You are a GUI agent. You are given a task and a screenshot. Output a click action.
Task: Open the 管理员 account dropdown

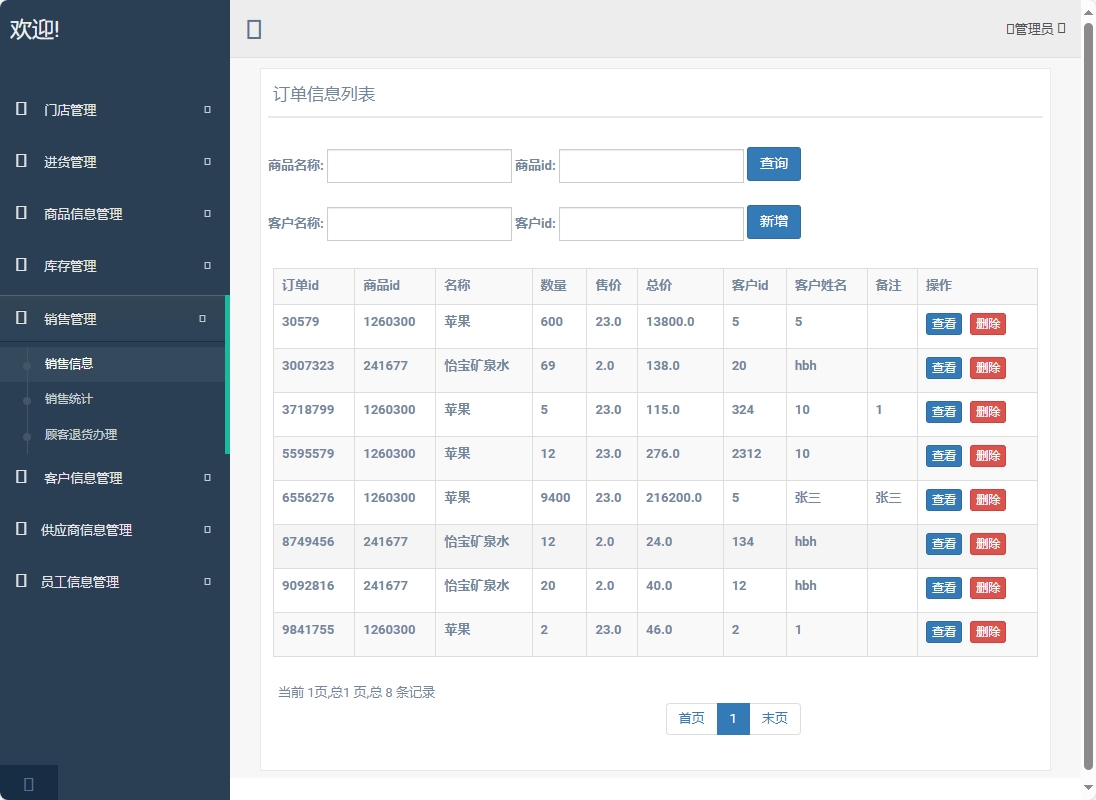coord(1035,29)
